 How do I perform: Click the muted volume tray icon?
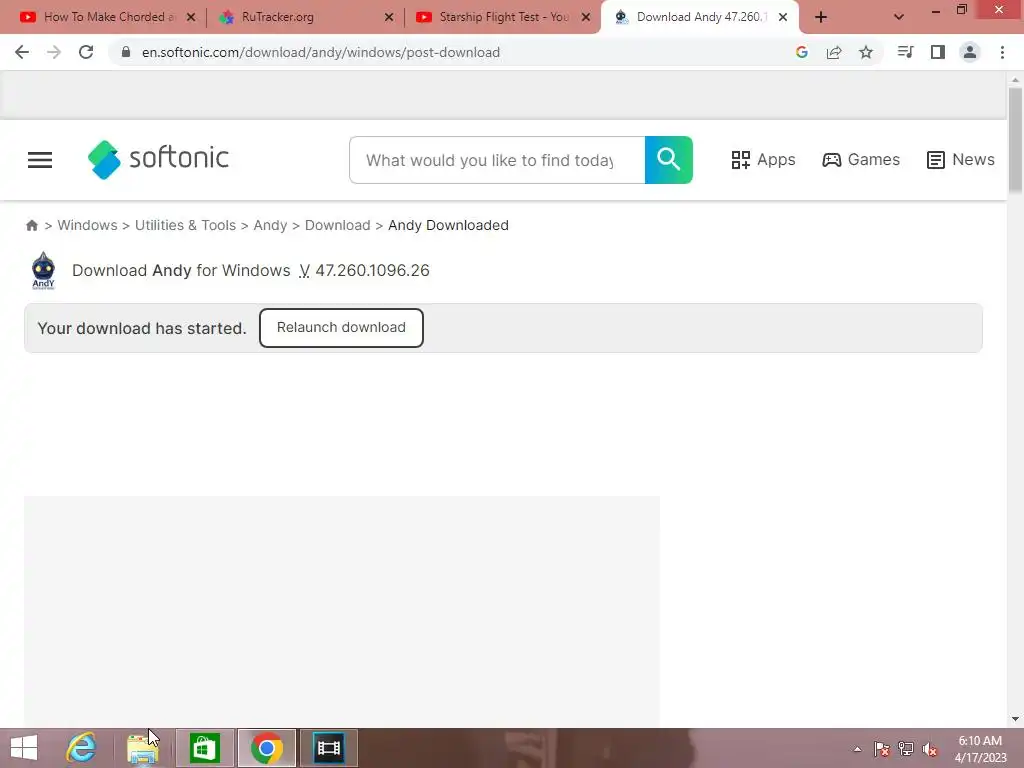[x=930, y=749]
